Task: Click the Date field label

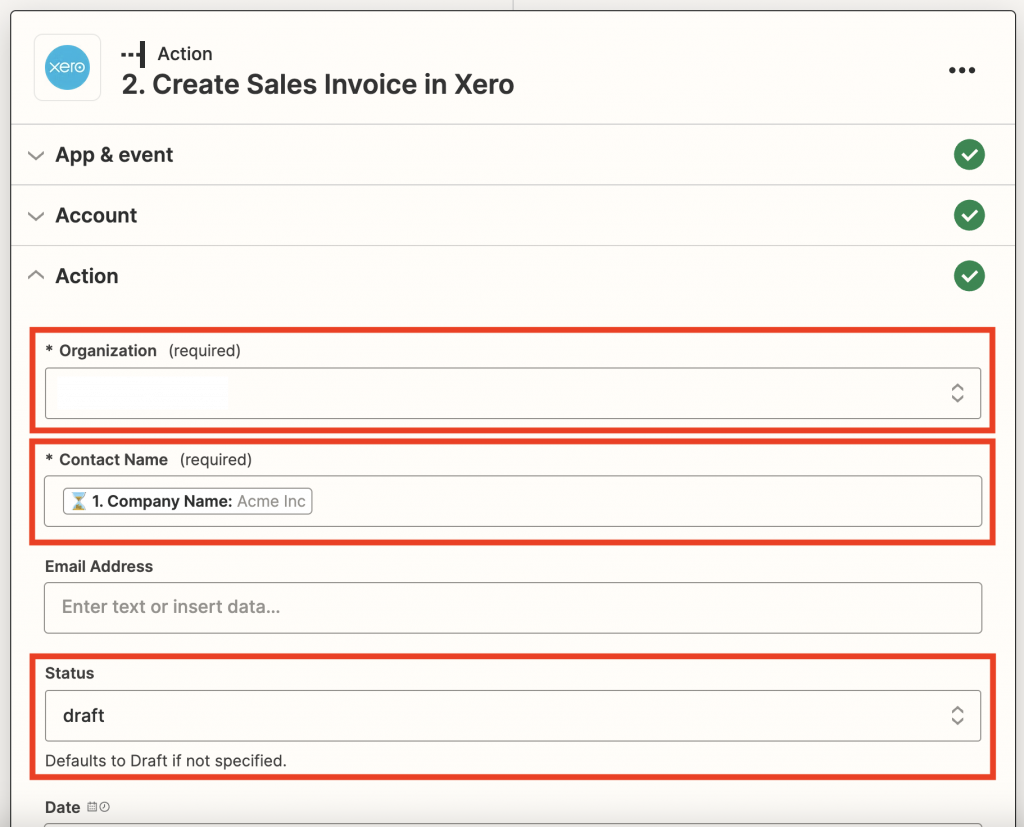Action: [63, 808]
